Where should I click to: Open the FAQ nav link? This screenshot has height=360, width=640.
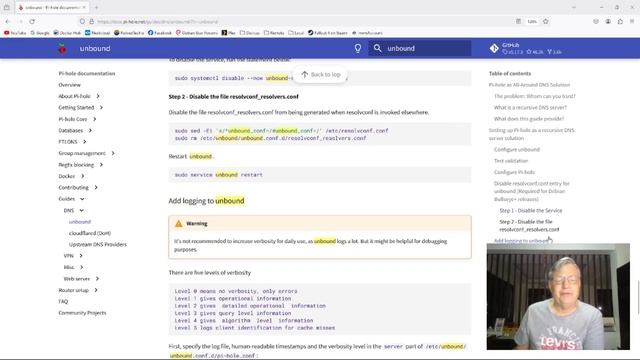(63, 301)
